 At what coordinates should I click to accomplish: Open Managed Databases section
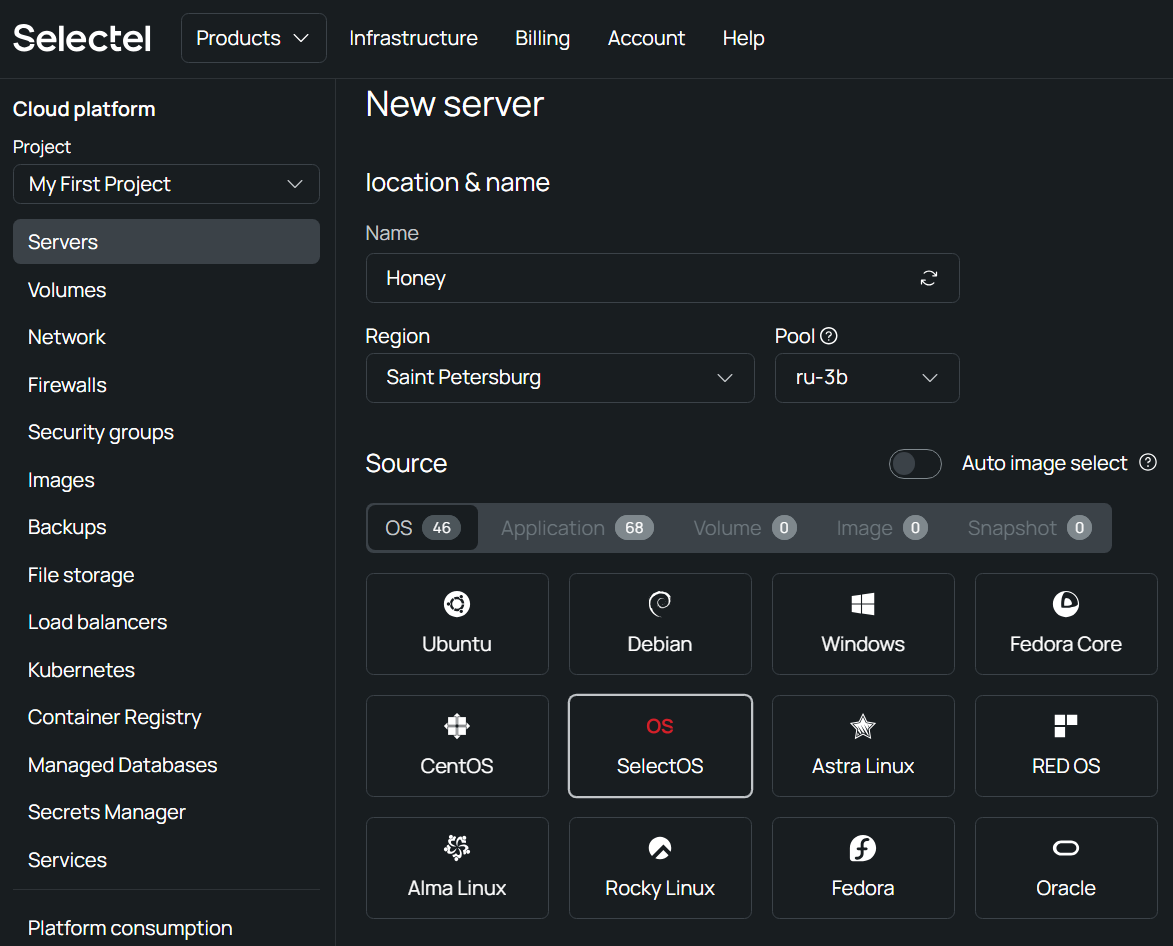pos(122,765)
